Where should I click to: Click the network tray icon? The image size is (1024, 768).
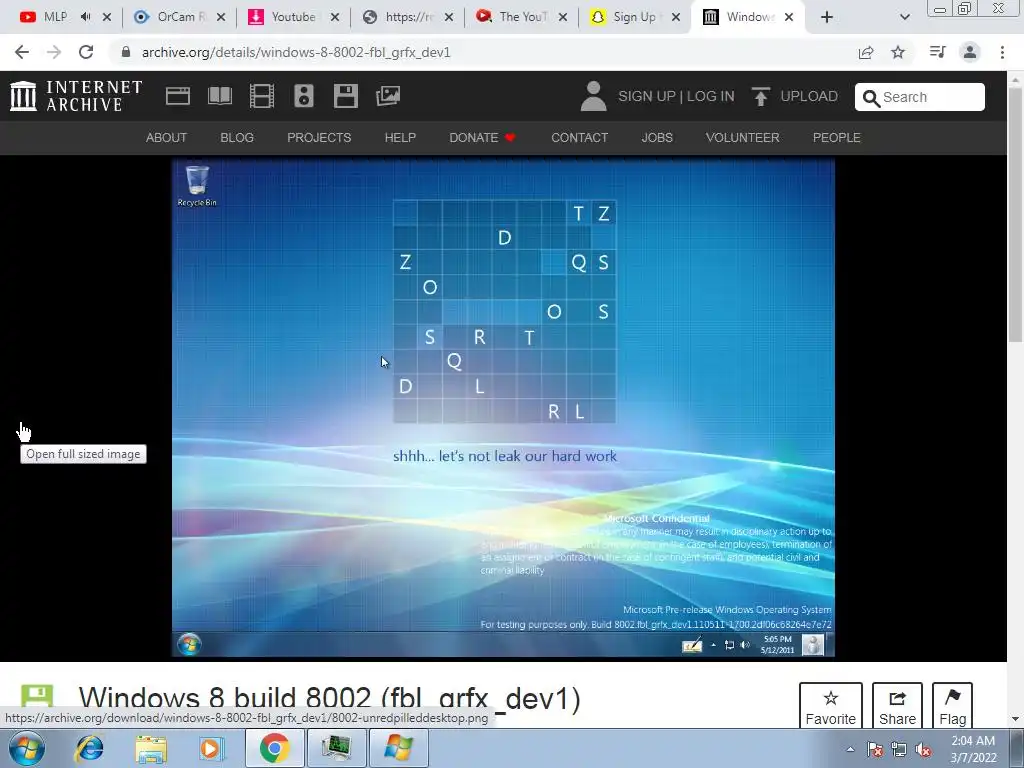899,750
